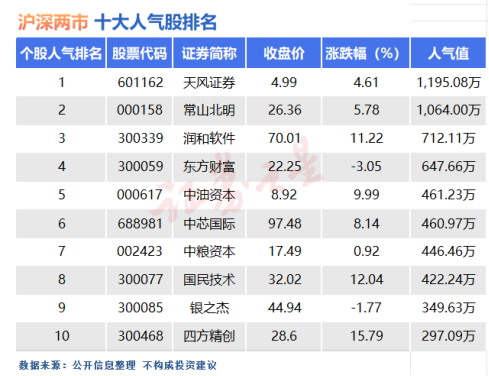Click the 涨跌幅(%) column header
The height and width of the screenshot is (376, 489).
(365, 53)
